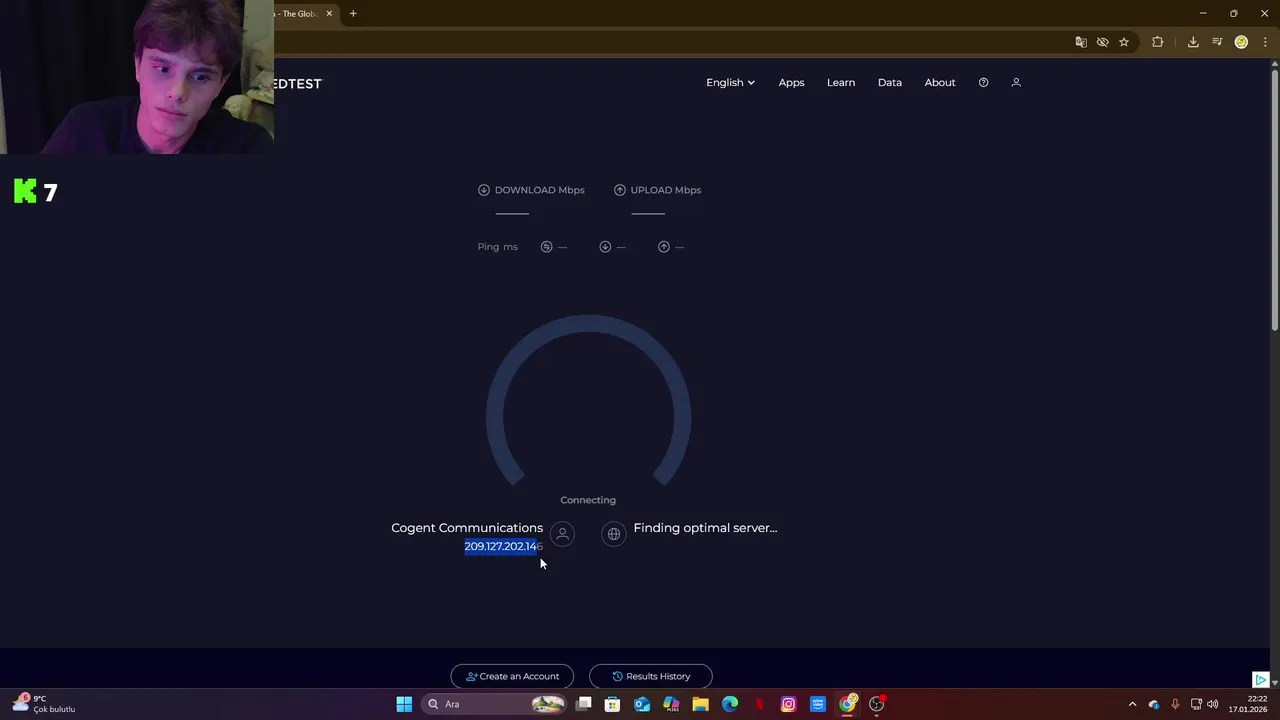Click the download ping latency icon
This screenshot has width=1280, height=720.
point(605,247)
